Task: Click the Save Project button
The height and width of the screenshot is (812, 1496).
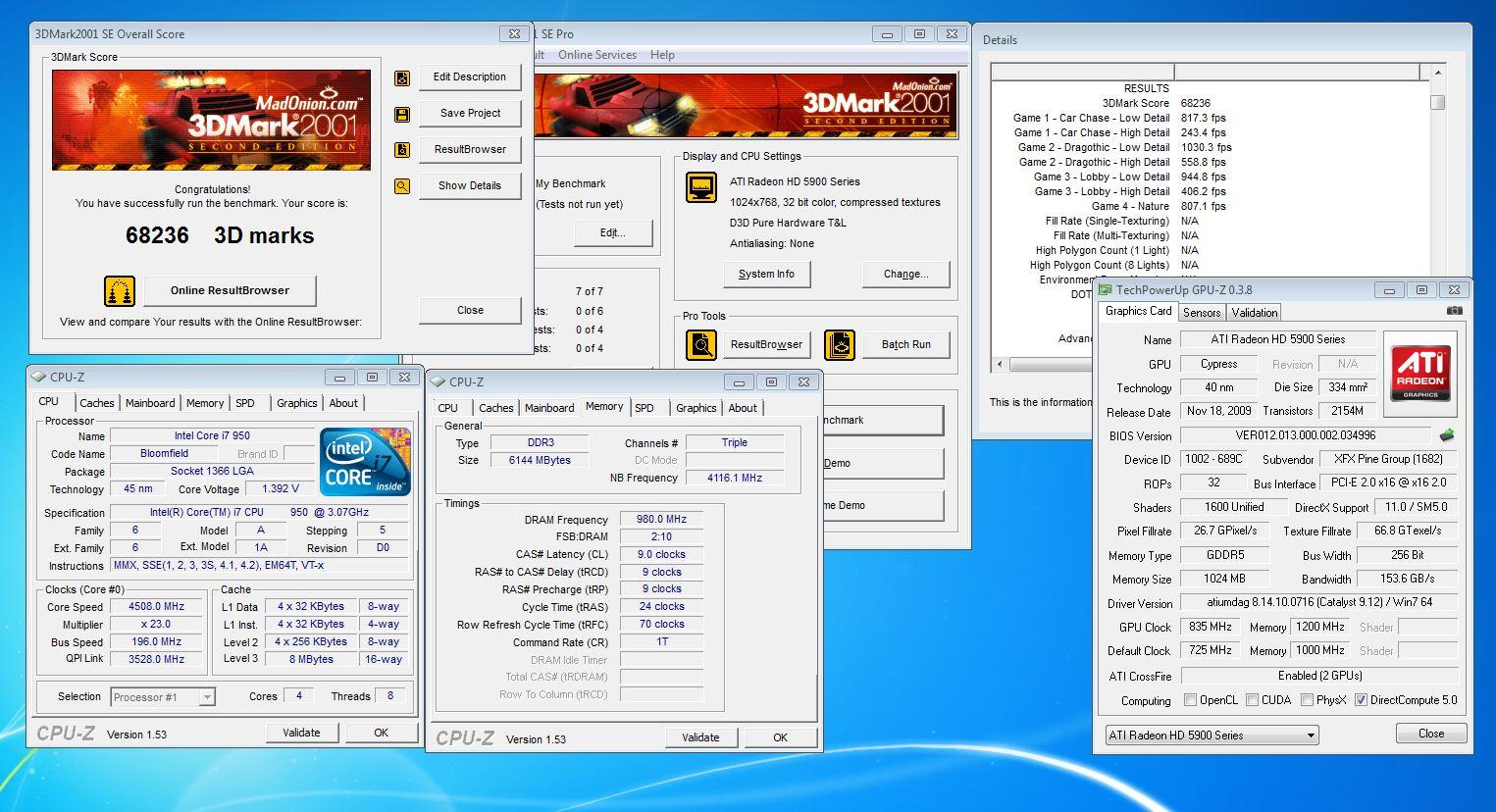Action: click(x=470, y=113)
